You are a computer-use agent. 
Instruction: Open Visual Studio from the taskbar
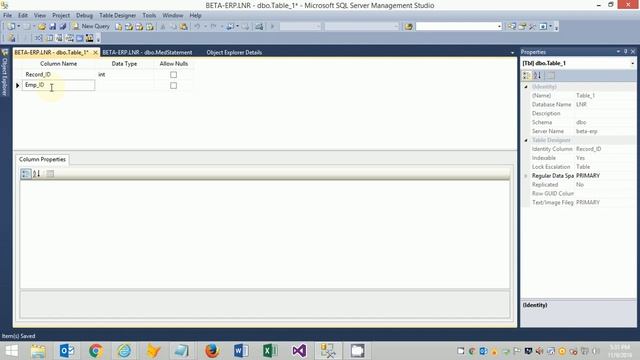(x=299, y=351)
